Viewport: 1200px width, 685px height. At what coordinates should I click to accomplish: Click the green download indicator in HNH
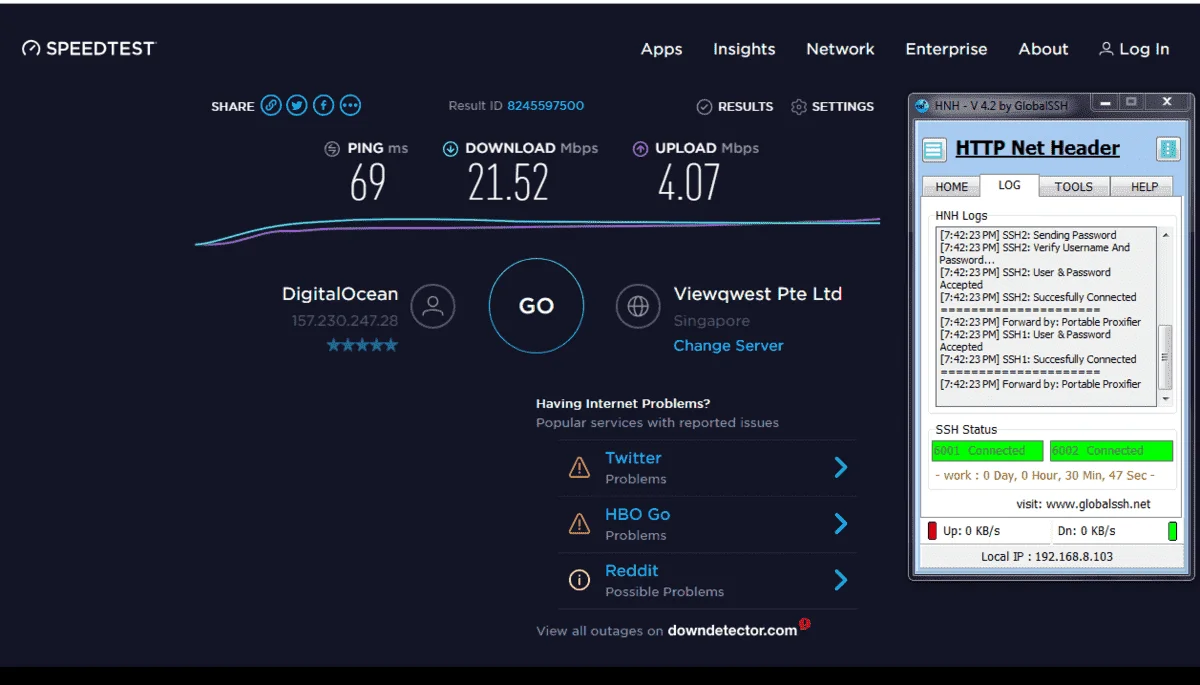pos(1172,530)
